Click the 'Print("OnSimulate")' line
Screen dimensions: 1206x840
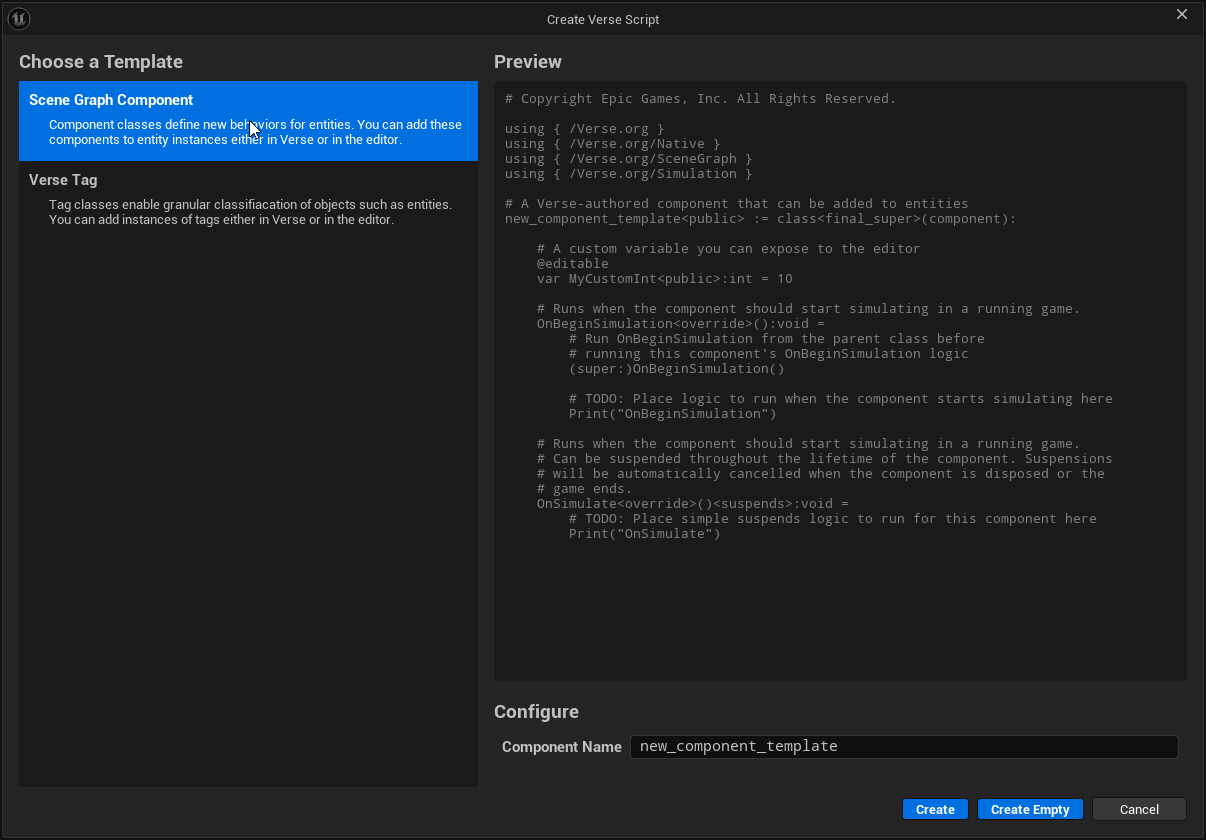pos(644,534)
